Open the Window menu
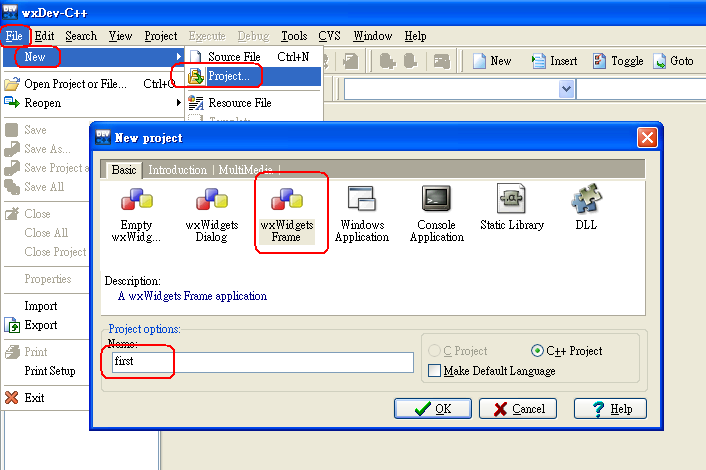The width and height of the screenshot is (706, 470). click(372, 36)
